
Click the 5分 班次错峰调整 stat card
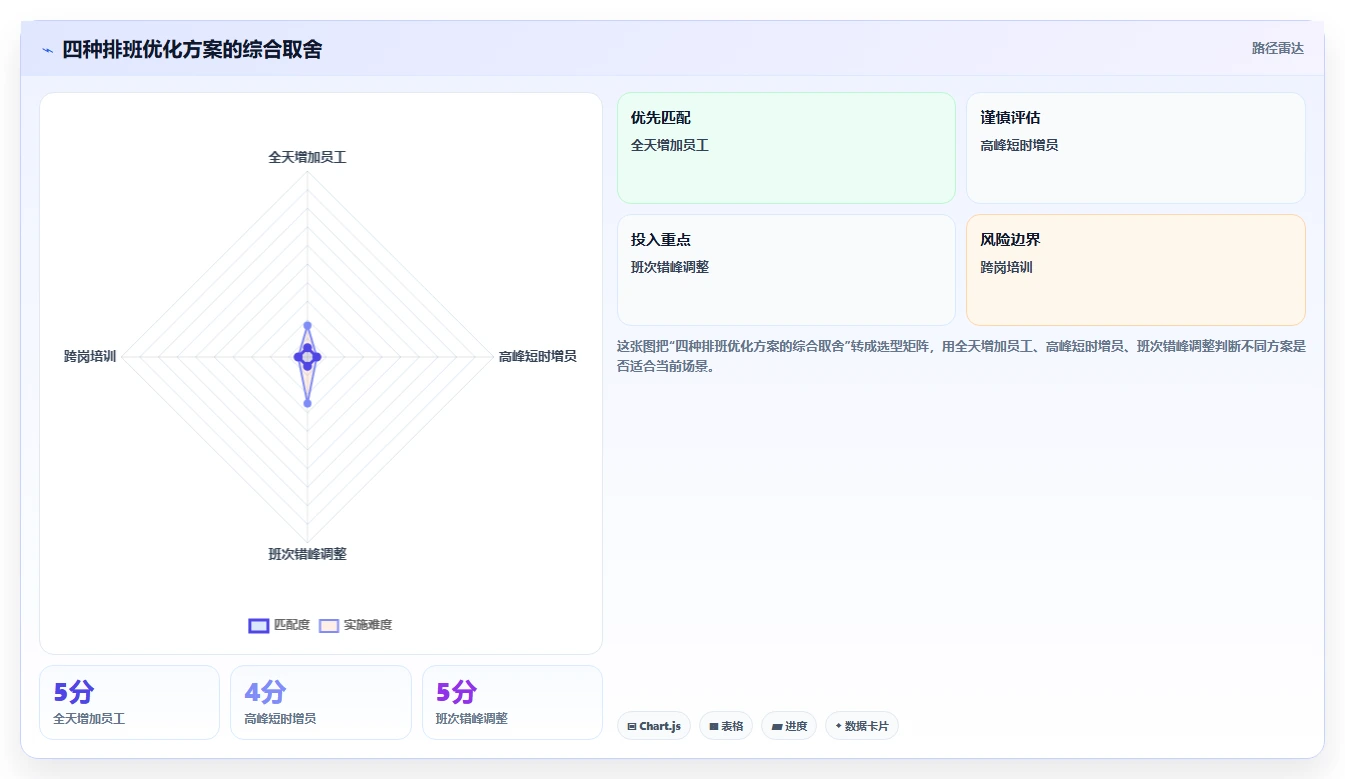point(512,702)
